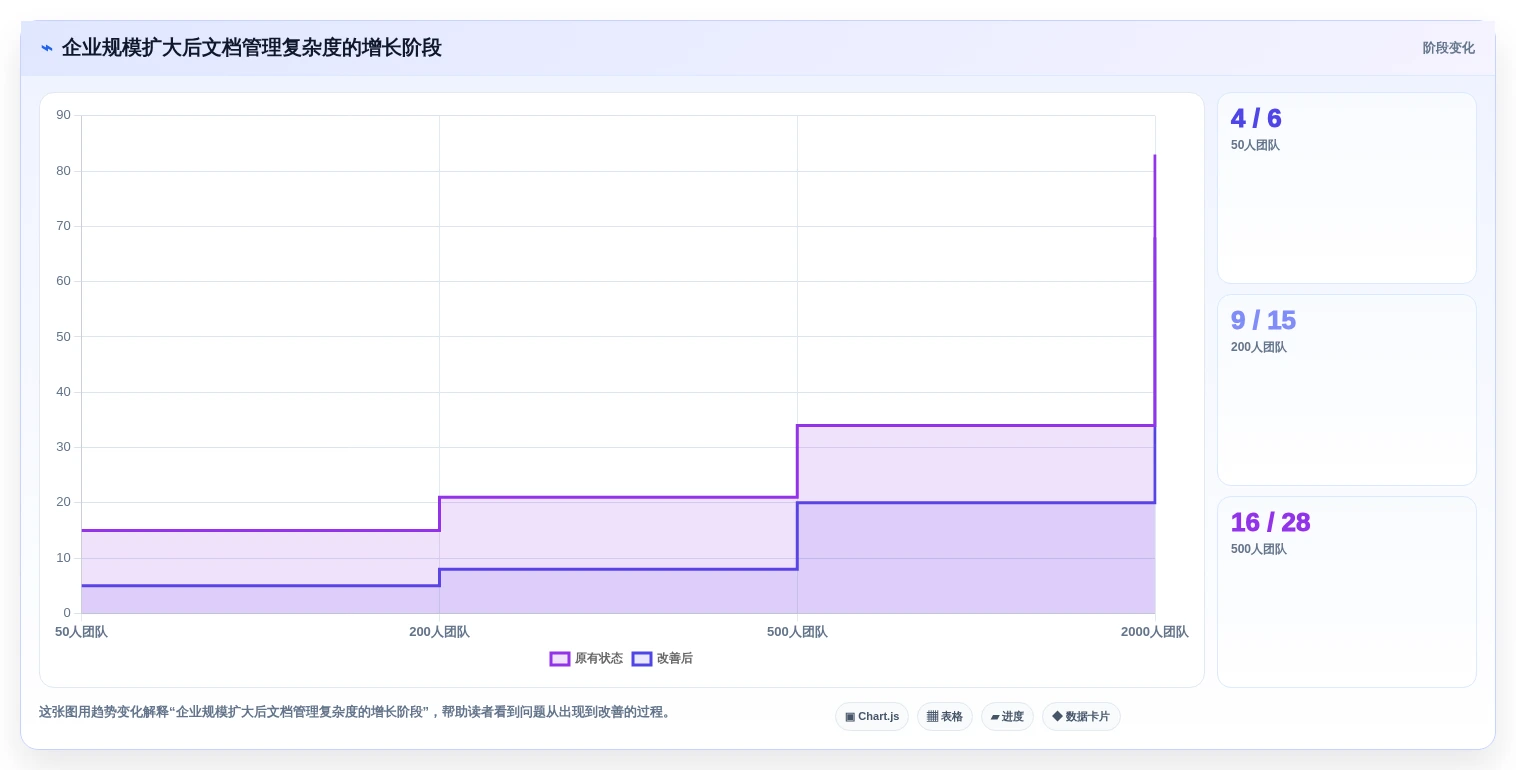Hide the 原有状态 series via its legend label

pos(598,659)
